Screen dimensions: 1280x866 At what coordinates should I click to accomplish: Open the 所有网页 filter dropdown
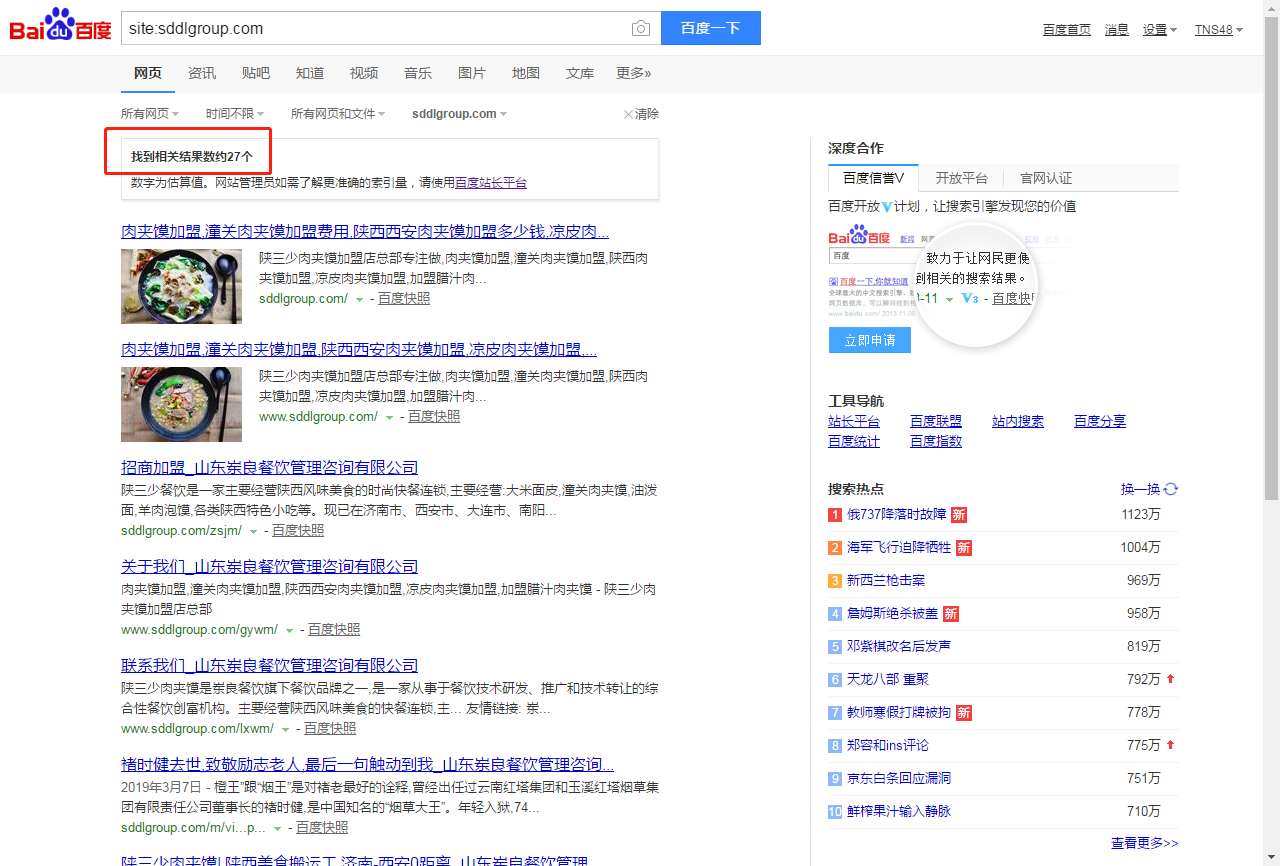(x=150, y=114)
